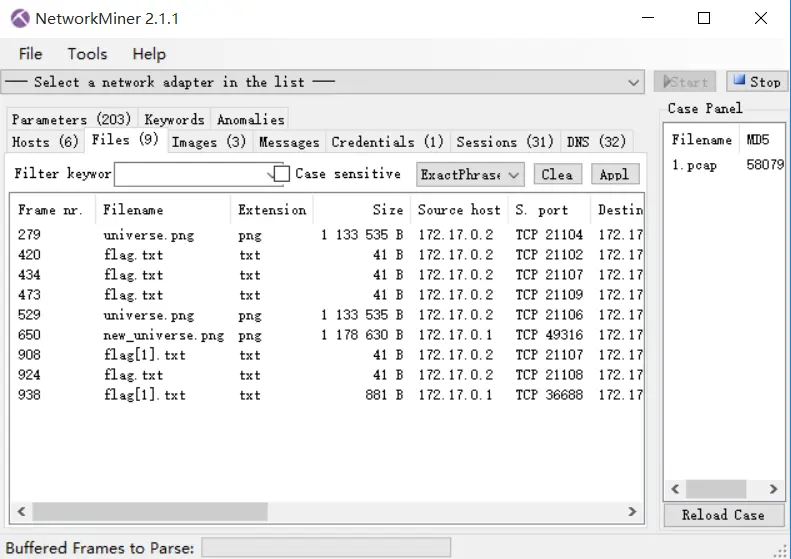The height and width of the screenshot is (559, 791).
Task: Click the Case Panel scroll right arrow
Action: (x=773, y=488)
